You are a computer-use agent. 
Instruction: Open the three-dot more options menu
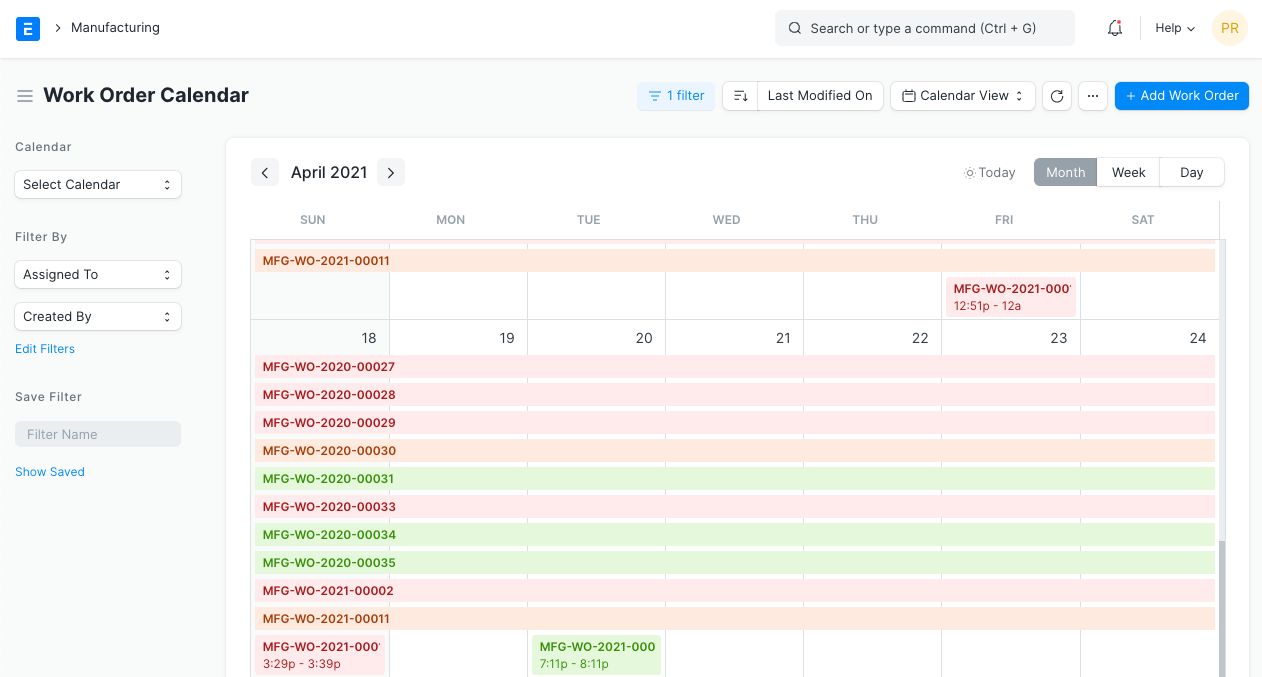pos(1093,96)
